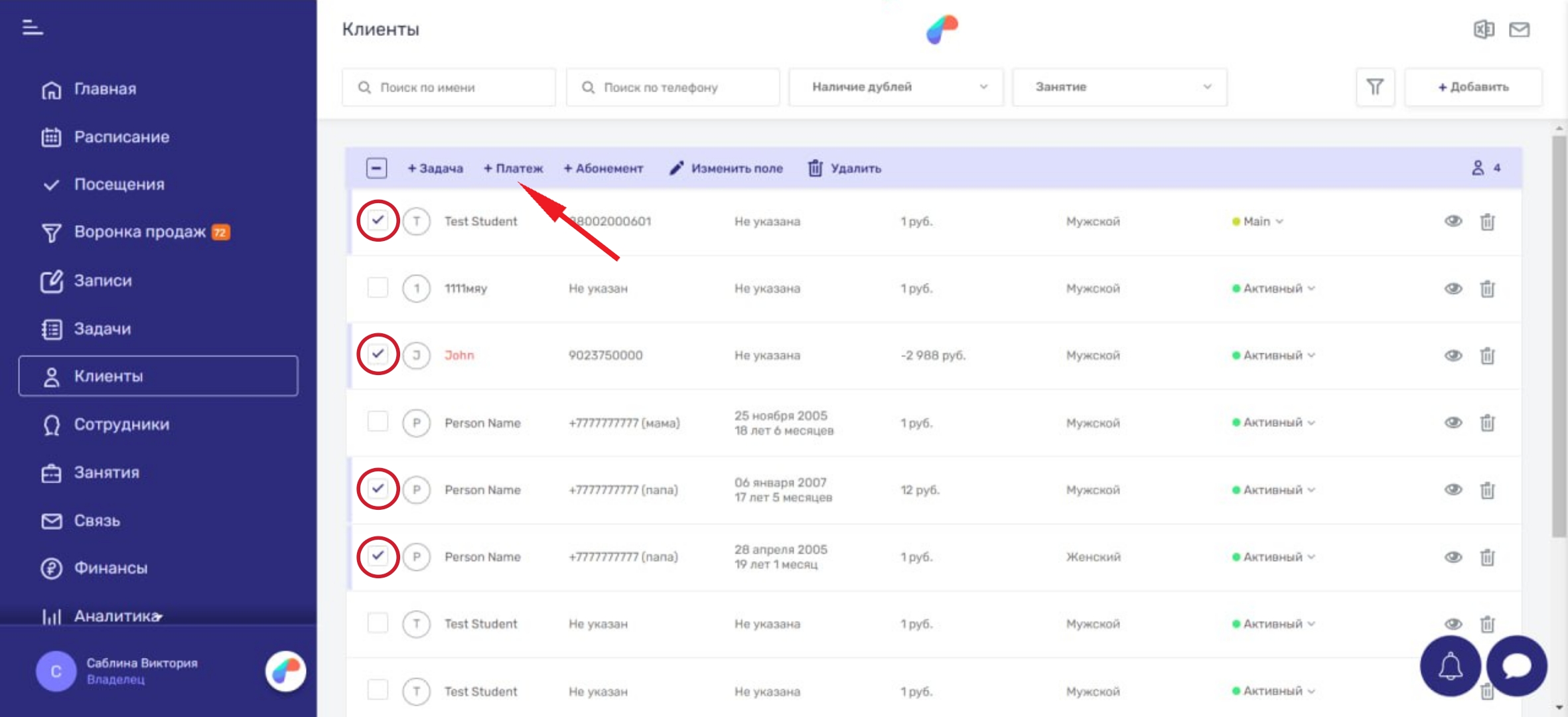Deselect all with the header minus checkbox
This screenshot has width=1568, height=717.
376,168
